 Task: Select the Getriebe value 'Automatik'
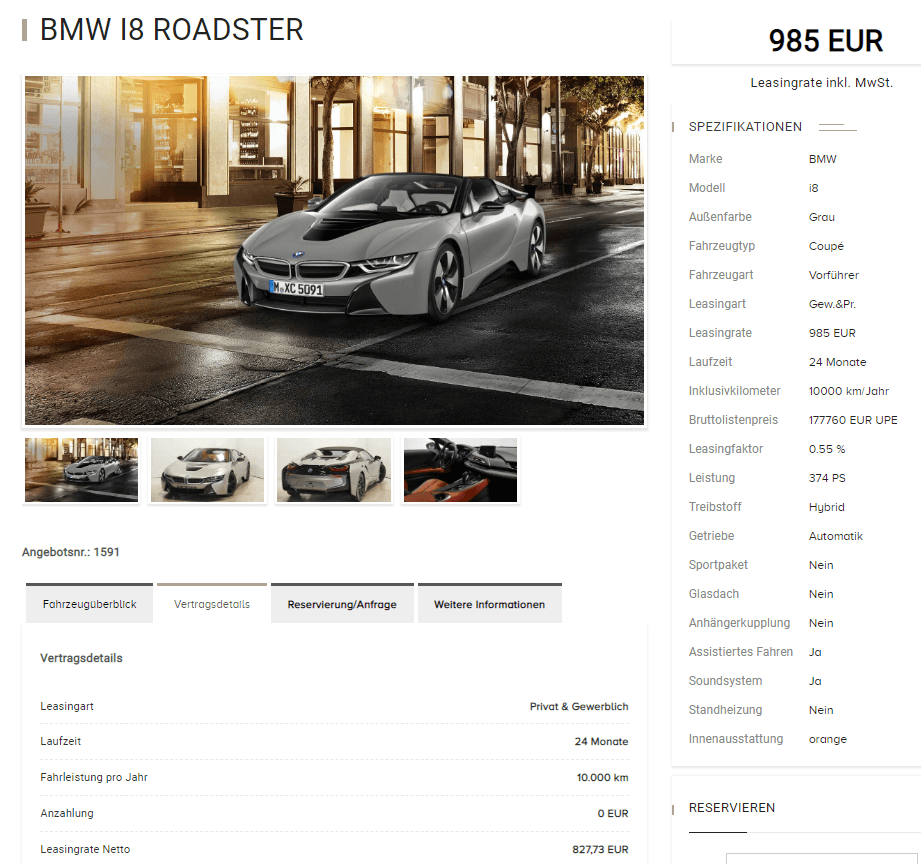(x=836, y=536)
